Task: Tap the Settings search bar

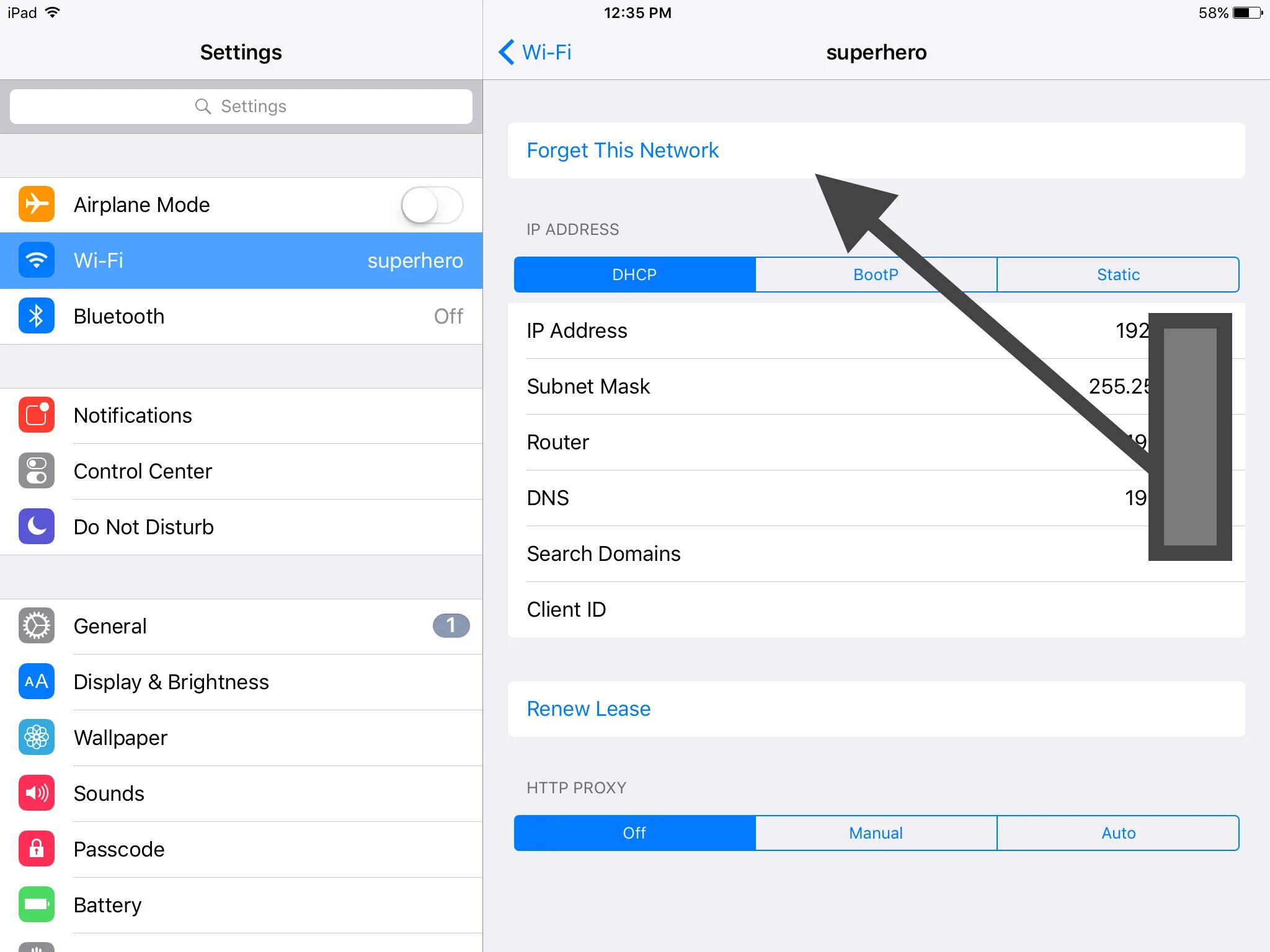Action: click(240, 105)
